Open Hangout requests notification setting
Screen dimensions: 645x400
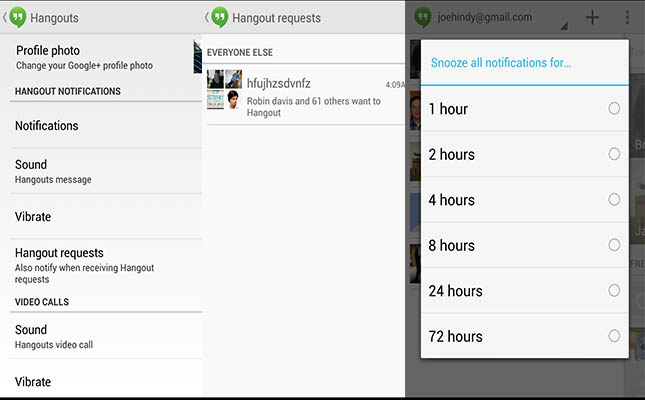[106, 265]
